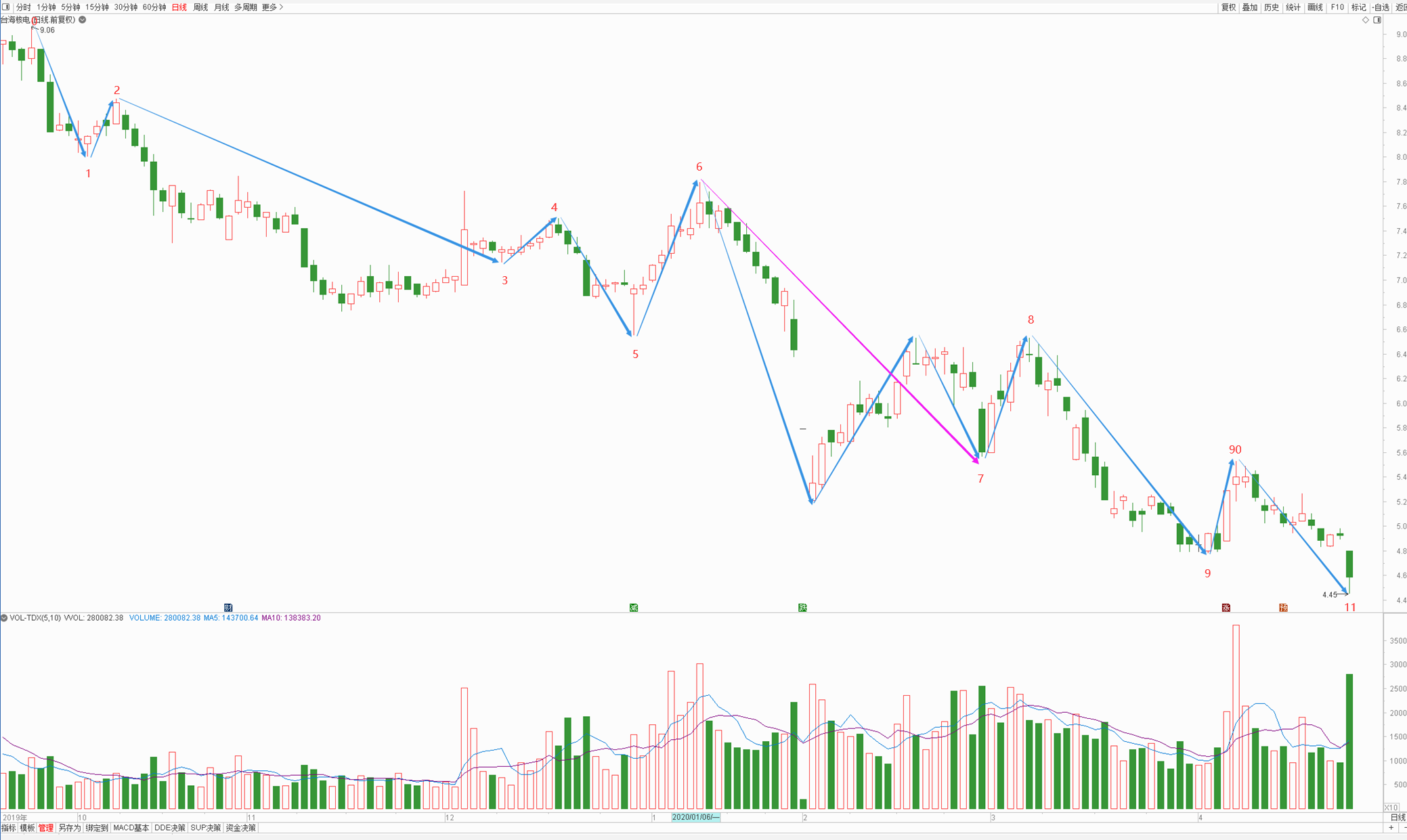Apply the DDE决策 template

point(169,828)
